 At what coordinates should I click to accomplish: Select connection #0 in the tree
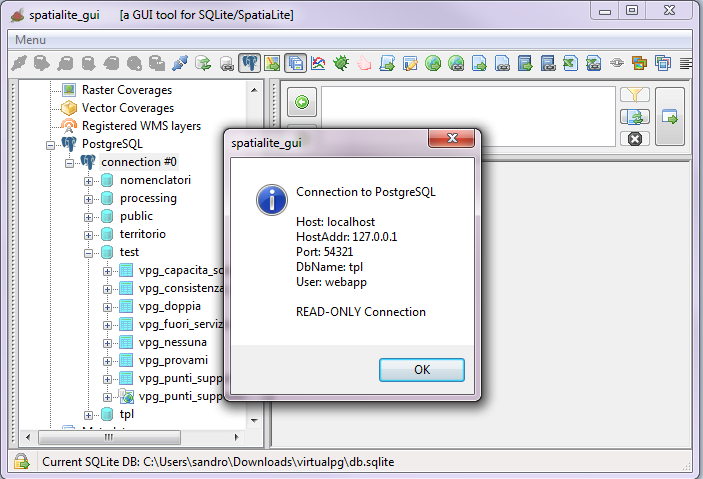point(139,162)
